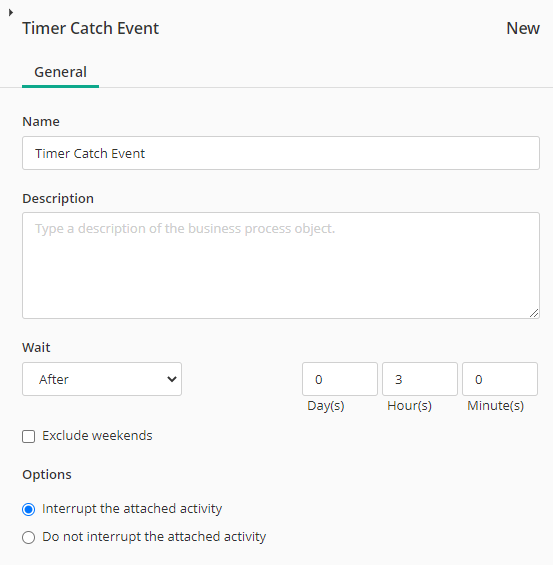Click the 'Hour(s)' caption text
This screenshot has height=565, width=553.
pos(409,406)
